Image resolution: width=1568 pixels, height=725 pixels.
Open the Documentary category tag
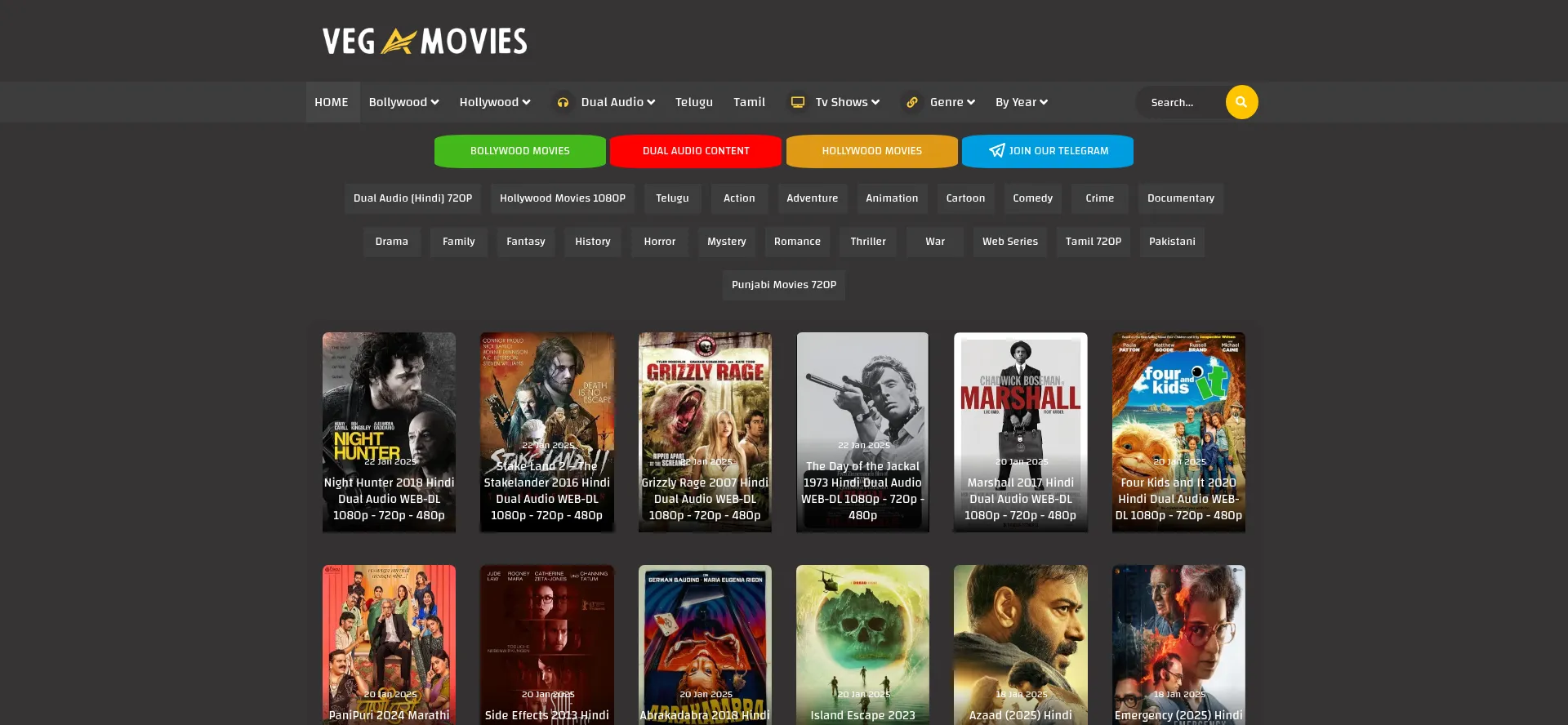coord(1181,198)
